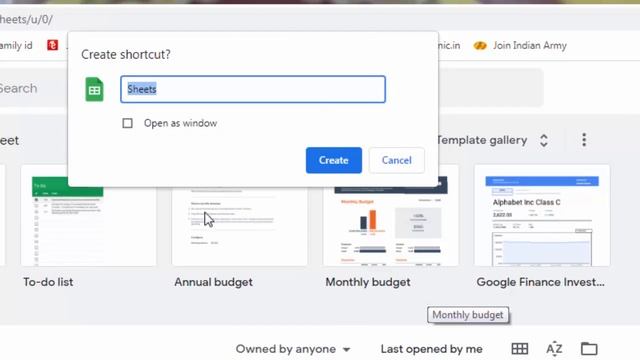Click the Annual budget template label
Viewport: 640px width, 360px height.
pos(213,282)
